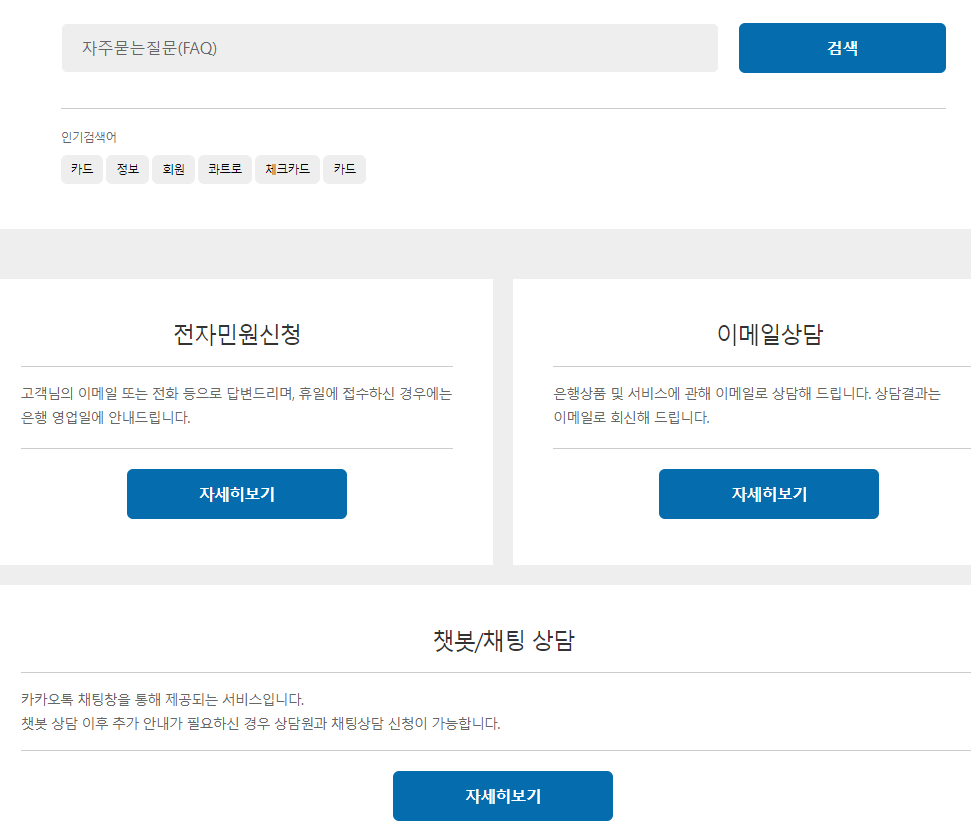Click the 이메일상담 section heading
Image resolution: width=971 pixels, height=839 pixels.
pos(768,334)
